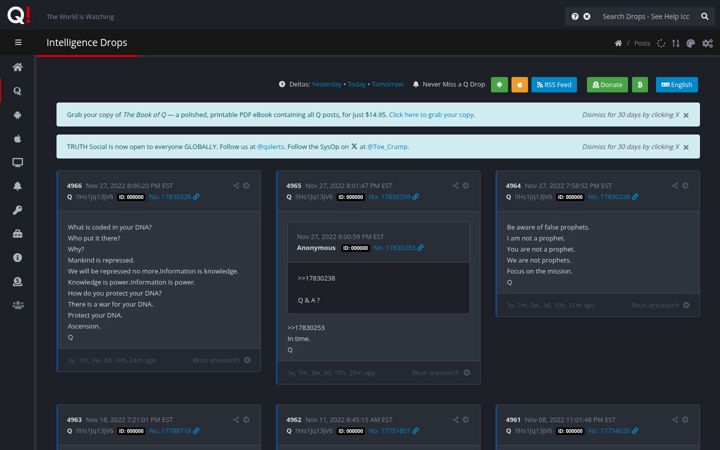Viewport: 720px width, 450px height.
Task: Open the RSS Feed button
Action: coord(554,84)
